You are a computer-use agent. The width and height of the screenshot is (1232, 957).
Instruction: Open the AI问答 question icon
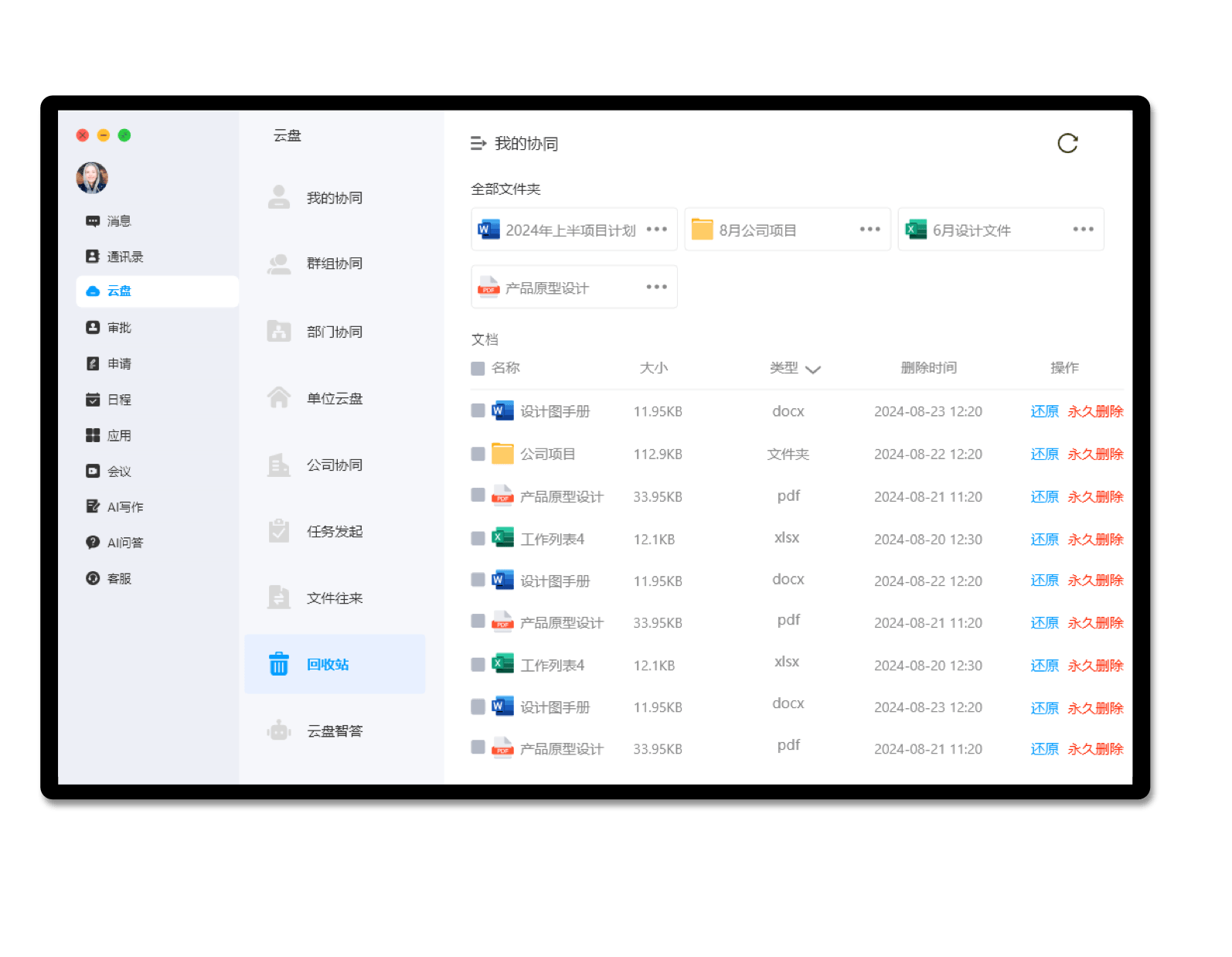[93, 543]
